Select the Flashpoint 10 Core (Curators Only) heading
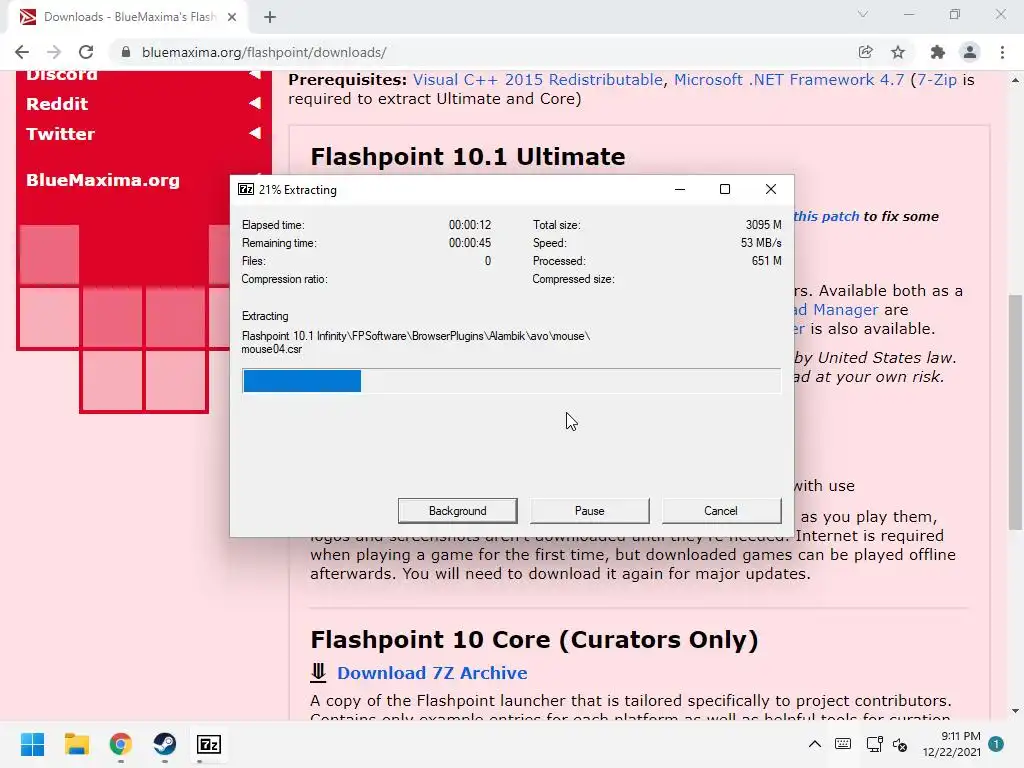The height and width of the screenshot is (768, 1024). point(534,639)
